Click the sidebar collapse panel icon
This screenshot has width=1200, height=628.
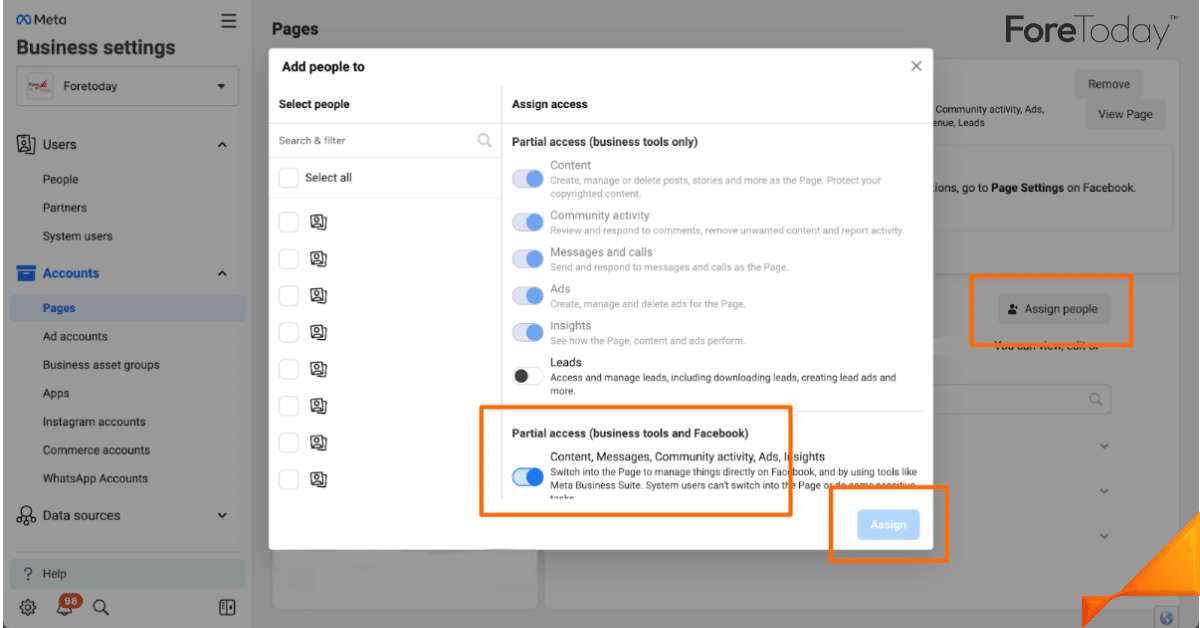227,607
